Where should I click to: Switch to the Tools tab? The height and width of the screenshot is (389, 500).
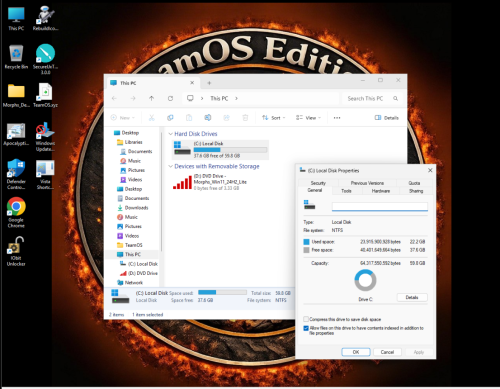[346, 191]
